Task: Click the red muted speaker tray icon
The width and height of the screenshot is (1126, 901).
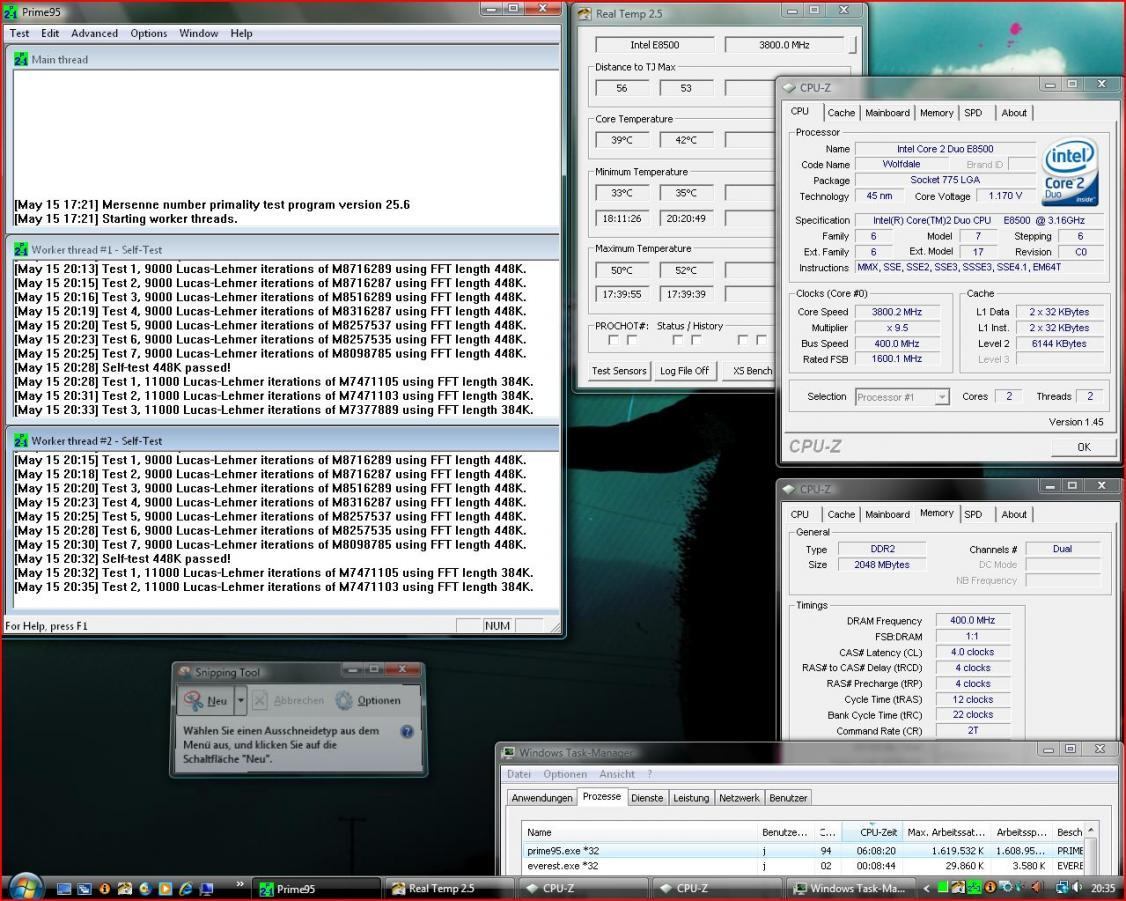Action: point(1036,887)
